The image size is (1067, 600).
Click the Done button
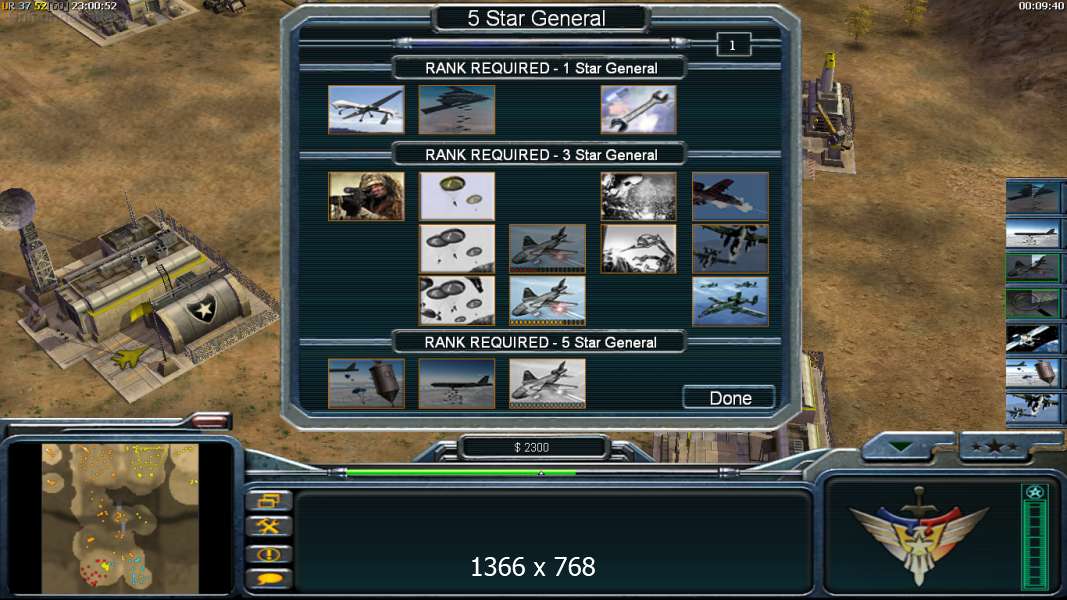click(729, 398)
